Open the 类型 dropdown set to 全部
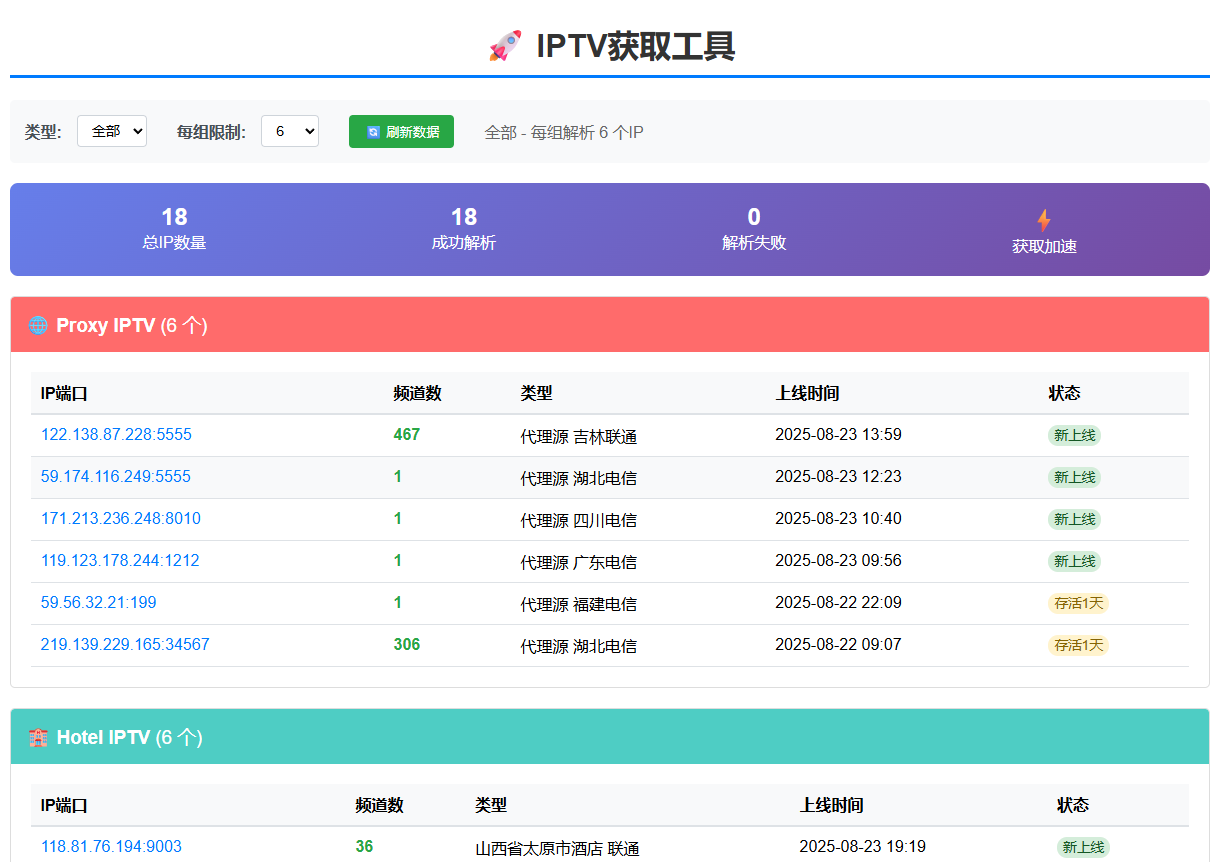1215x862 pixels. click(112, 131)
